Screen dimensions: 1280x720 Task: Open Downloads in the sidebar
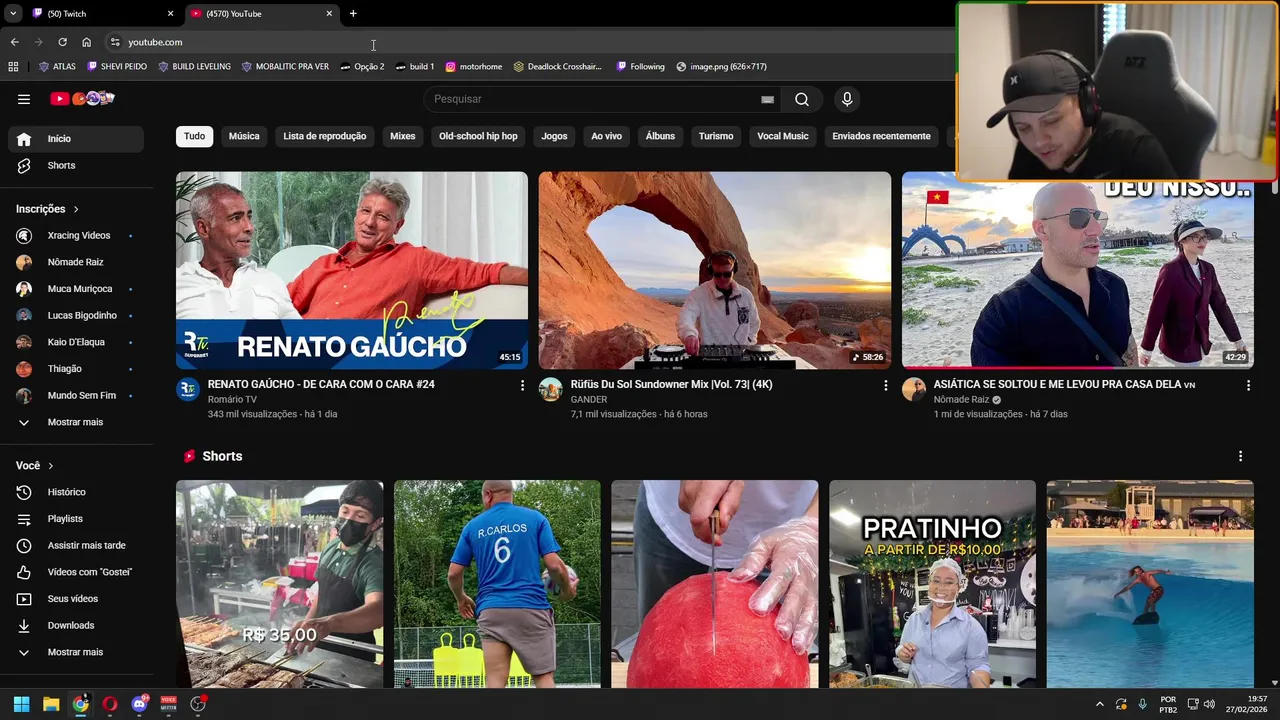pos(76,625)
